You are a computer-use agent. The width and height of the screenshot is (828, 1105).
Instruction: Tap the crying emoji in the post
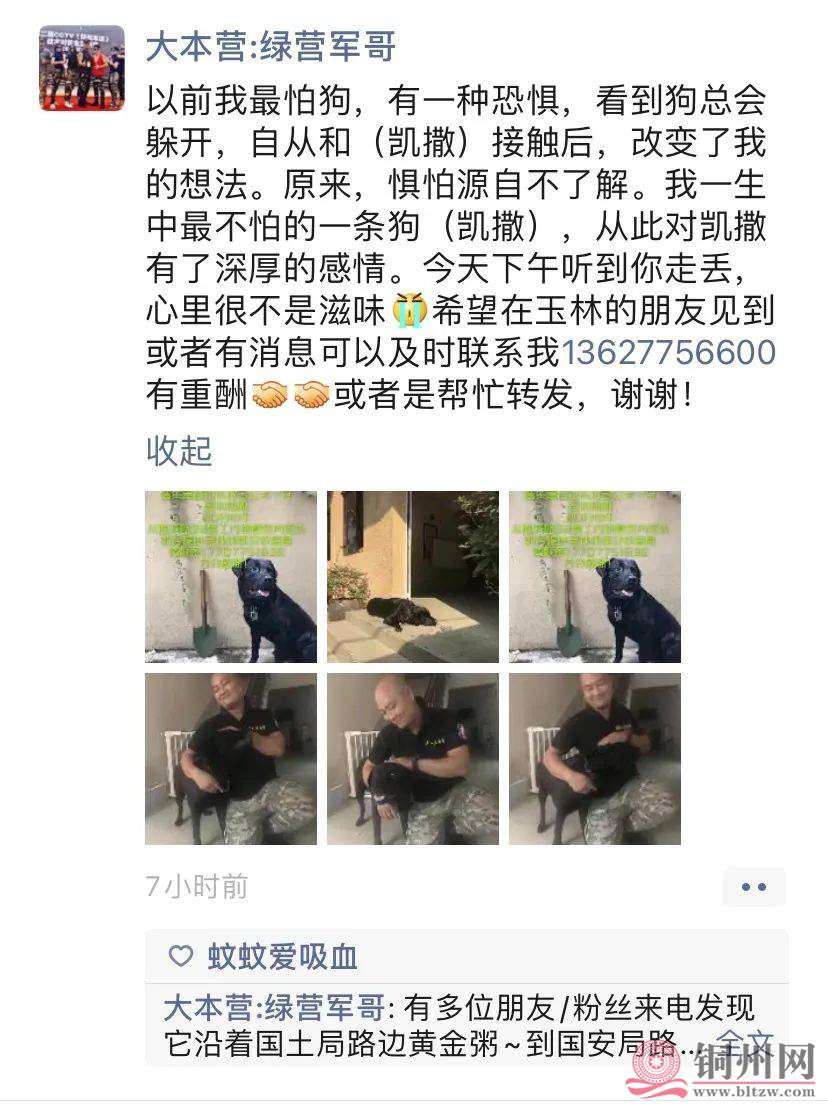point(411,311)
